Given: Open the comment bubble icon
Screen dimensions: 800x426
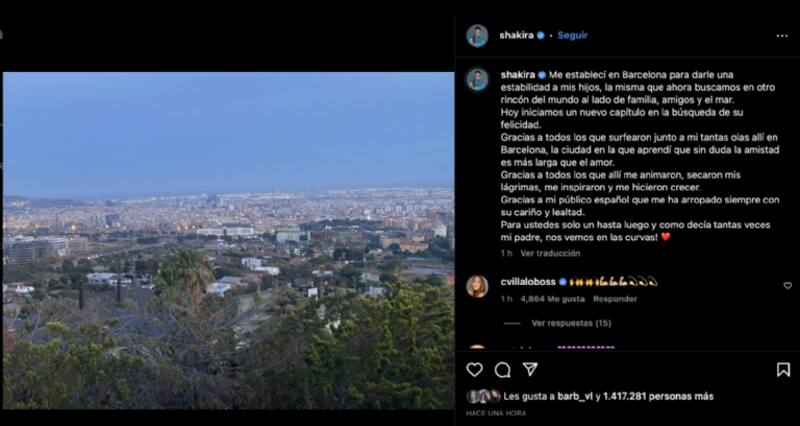Looking at the screenshot, I should 502,370.
